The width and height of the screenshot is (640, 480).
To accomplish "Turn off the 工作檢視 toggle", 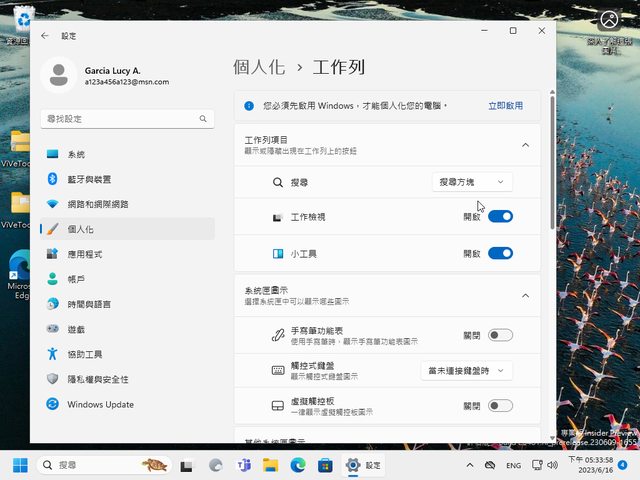I will point(500,216).
